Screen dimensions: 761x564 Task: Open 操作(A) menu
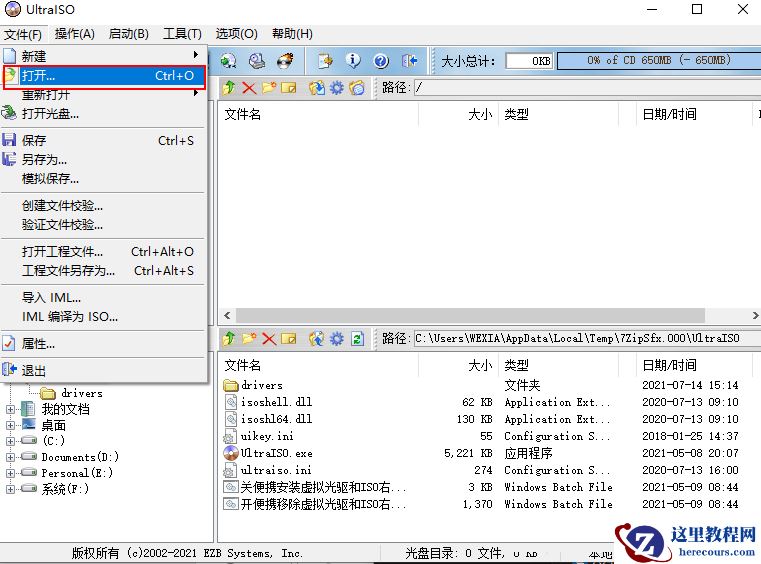74,34
